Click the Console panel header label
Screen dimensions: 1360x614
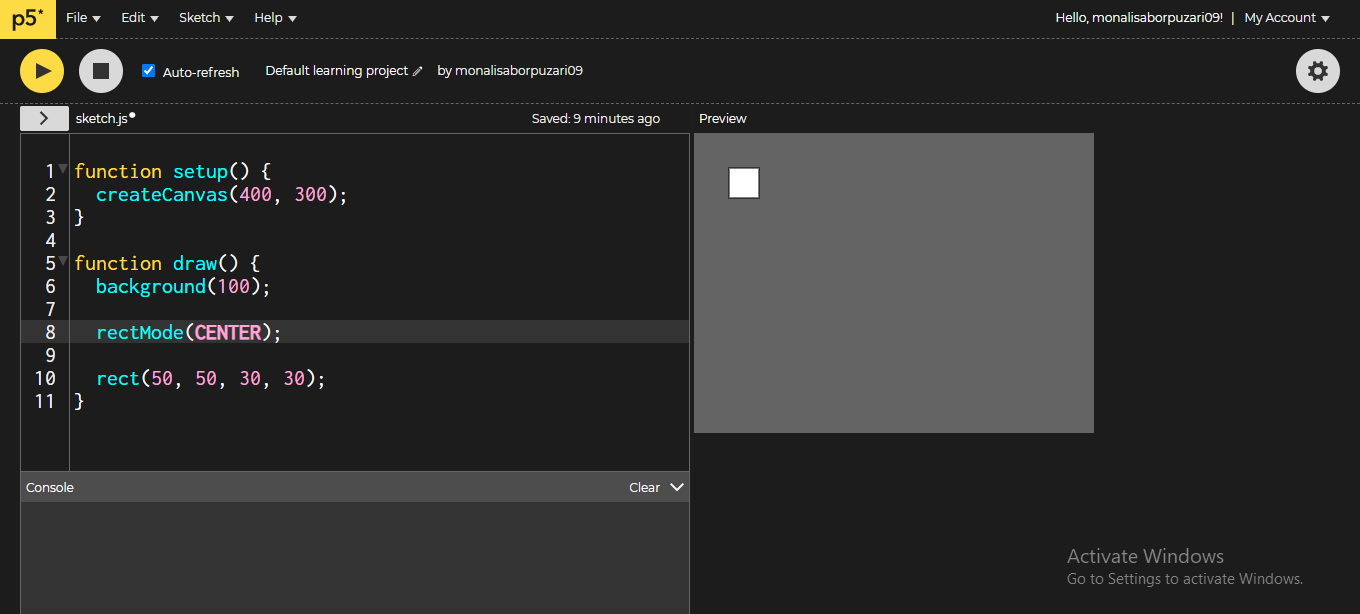(50, 488)
